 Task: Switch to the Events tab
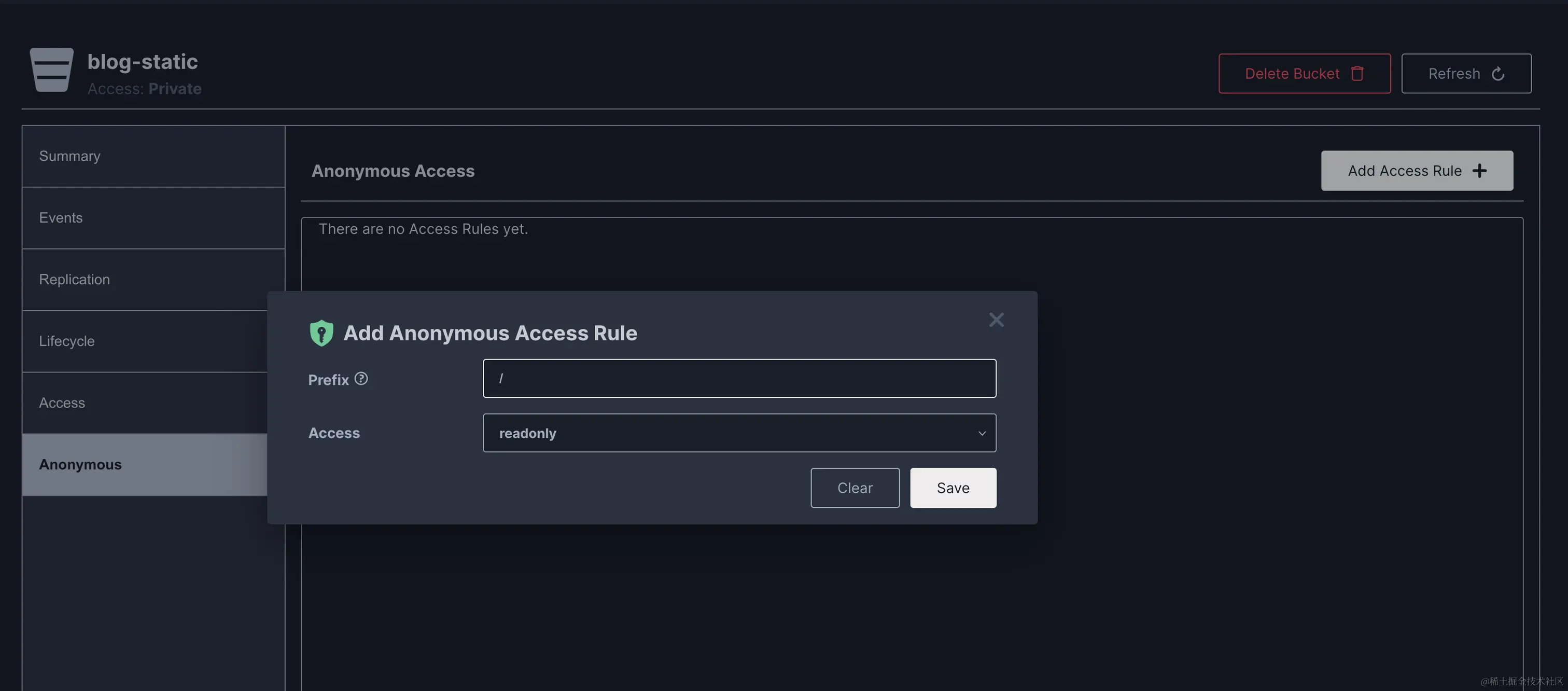pos(153,218)
